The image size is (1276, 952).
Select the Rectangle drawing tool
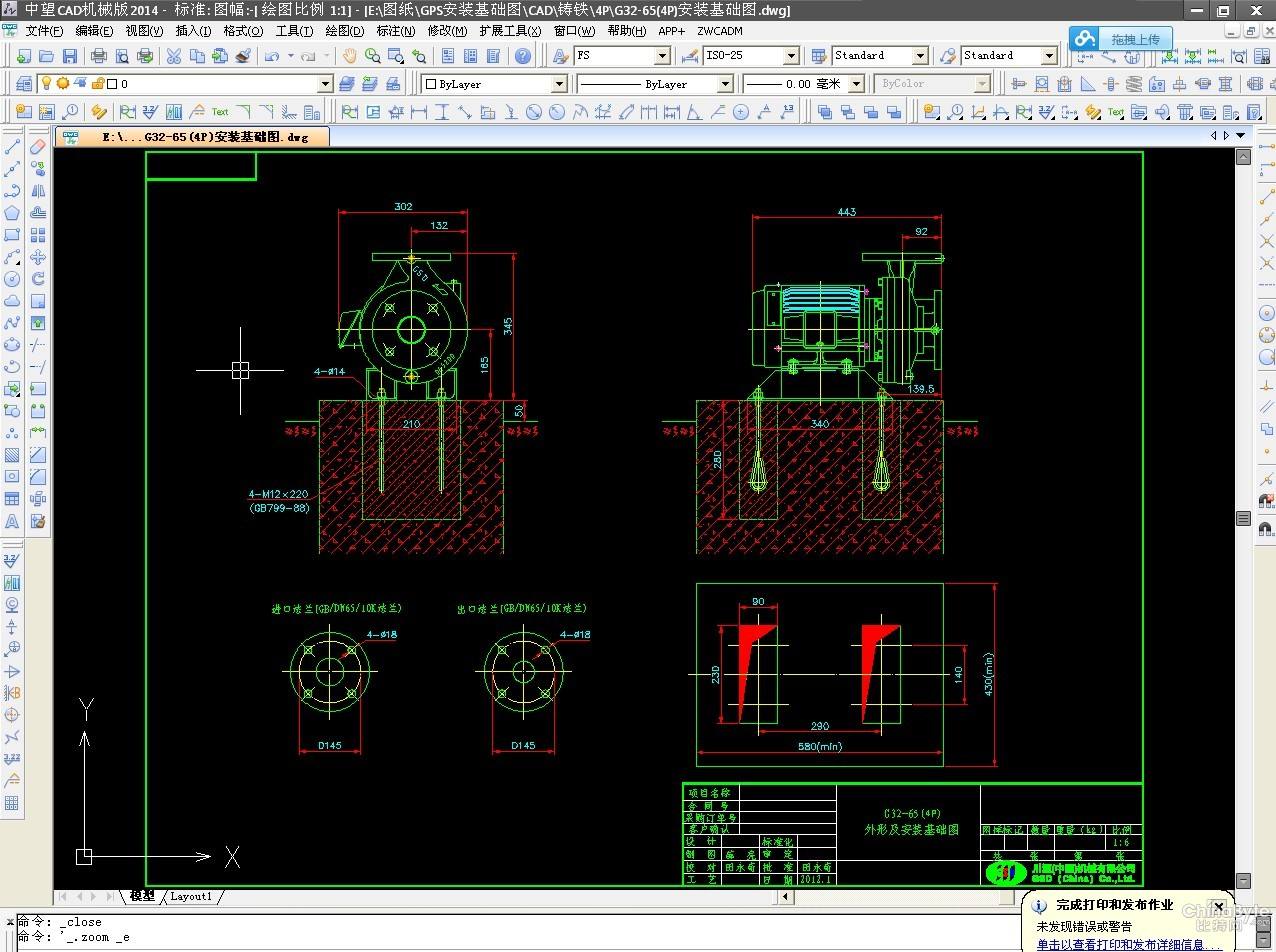pyautogui.click(x=12, y=235)
